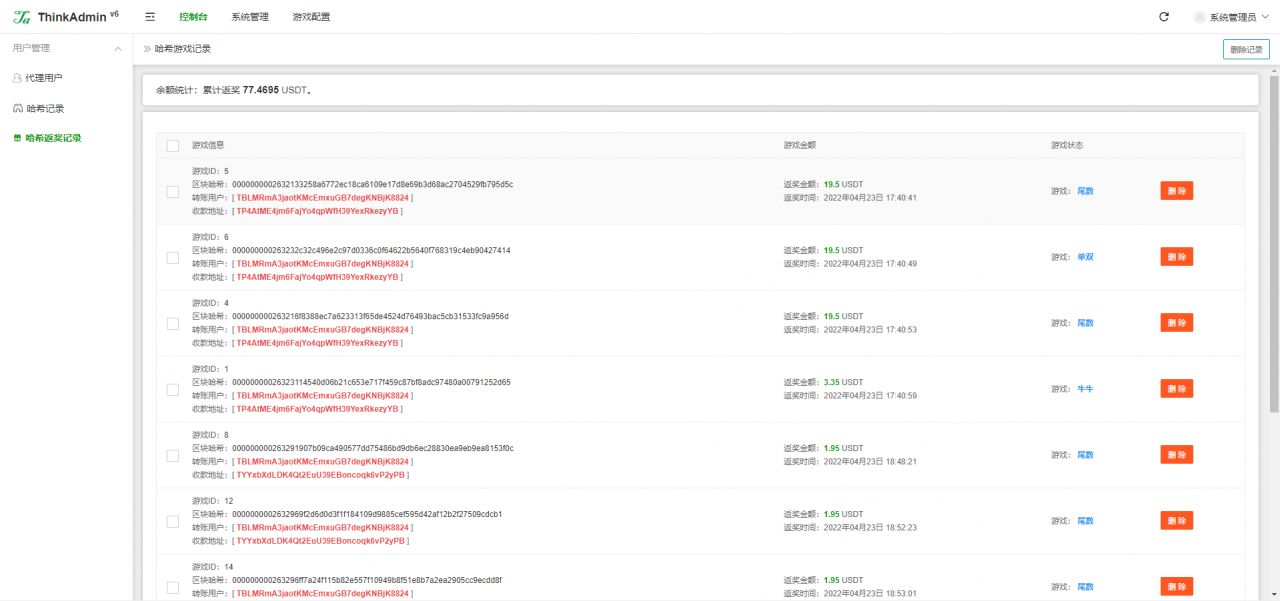Toggle the select-all checkbox in table header
This screenshot has height=601, width=1280.
pos(173,145)
